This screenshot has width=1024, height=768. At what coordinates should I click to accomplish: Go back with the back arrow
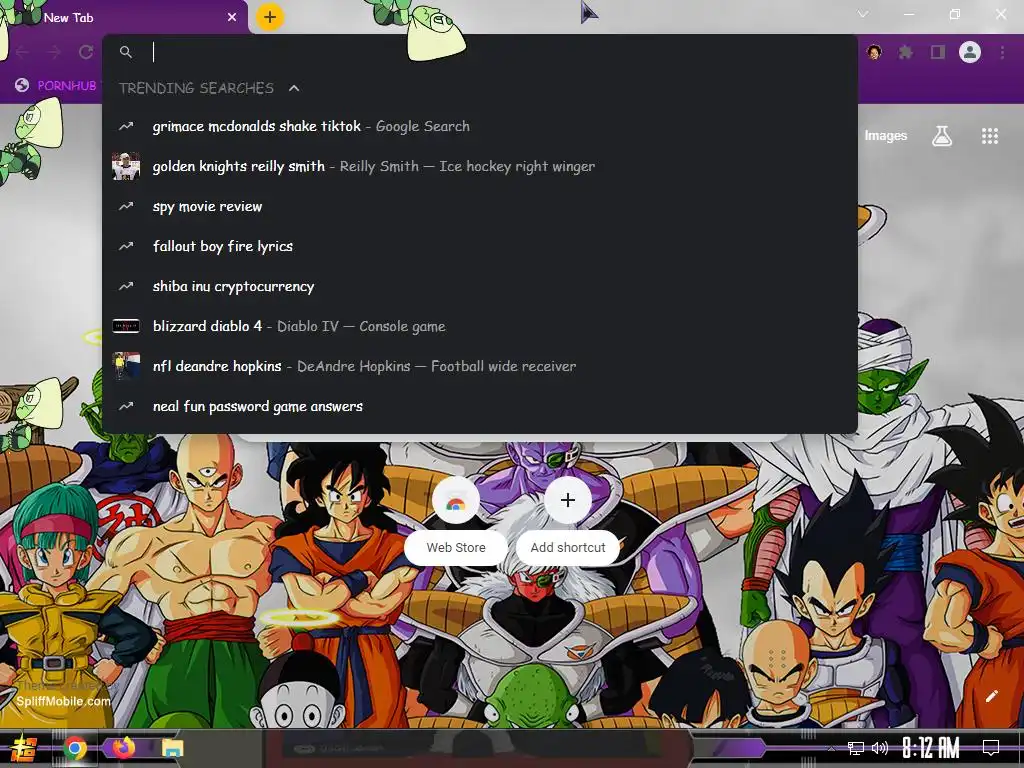(22, 52)
